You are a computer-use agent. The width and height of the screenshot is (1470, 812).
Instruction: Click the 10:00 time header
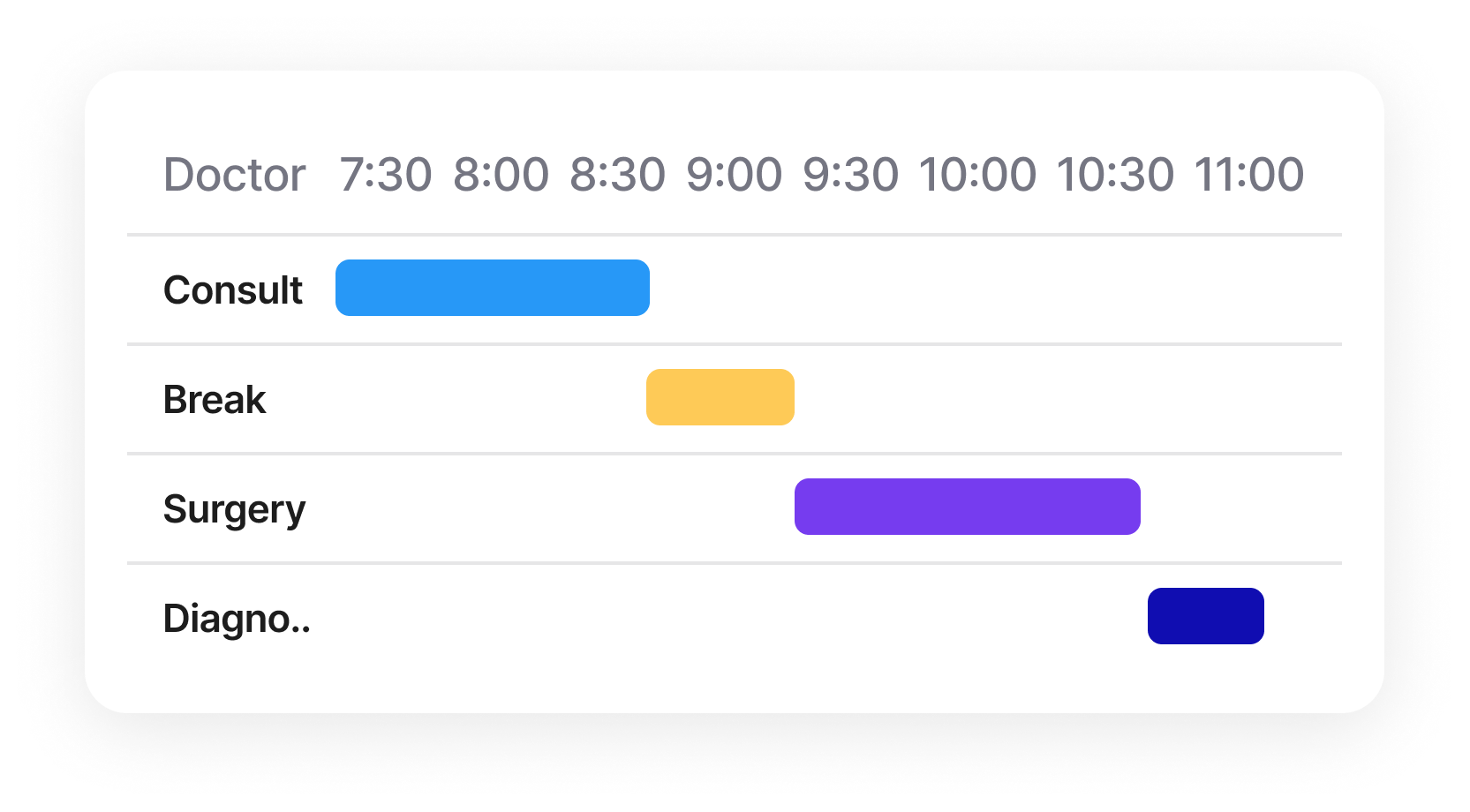[977, 175]
